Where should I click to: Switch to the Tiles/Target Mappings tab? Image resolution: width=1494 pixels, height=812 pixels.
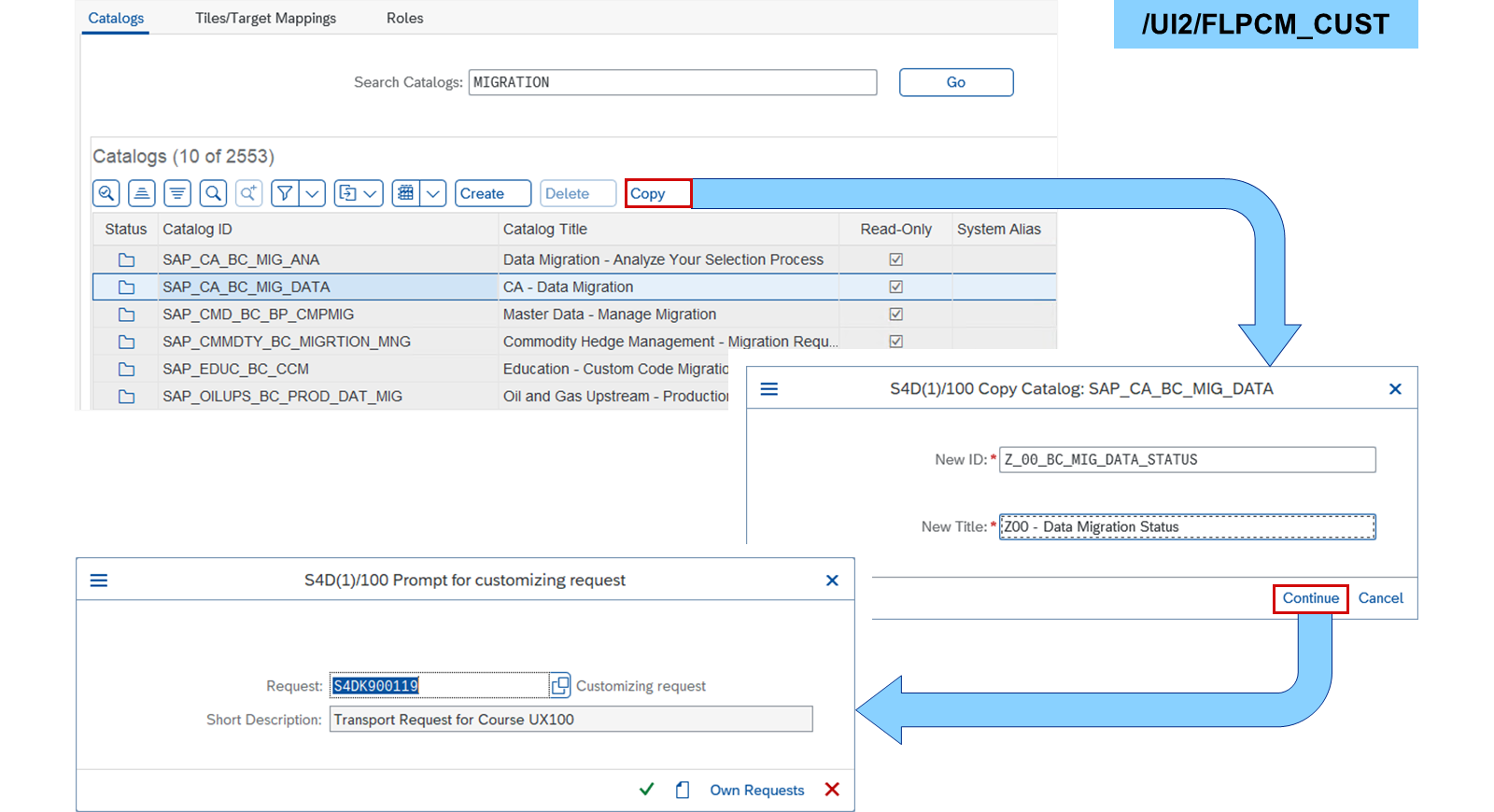pos(265,18)
